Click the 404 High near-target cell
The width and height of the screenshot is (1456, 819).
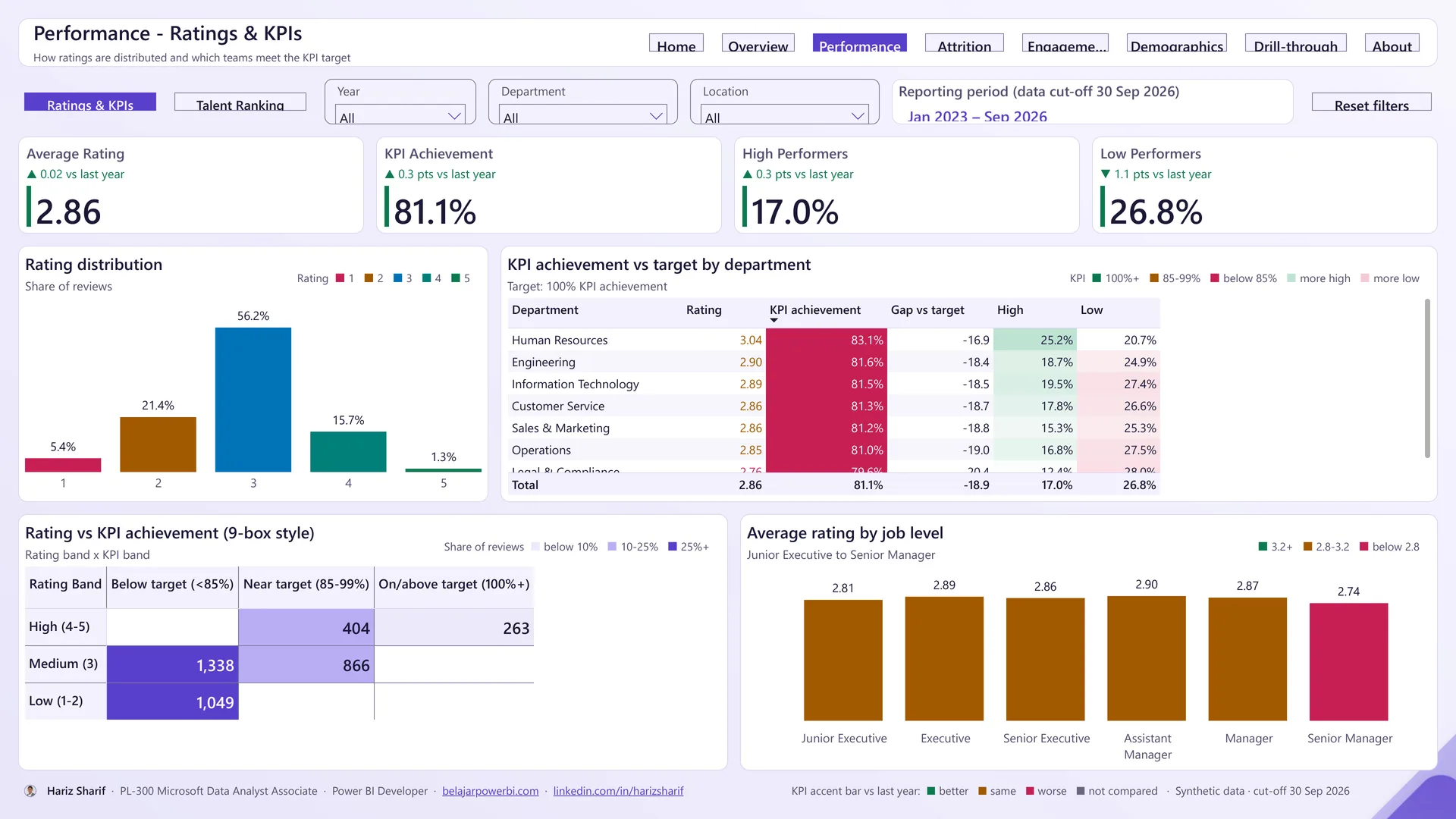(306, 628)
